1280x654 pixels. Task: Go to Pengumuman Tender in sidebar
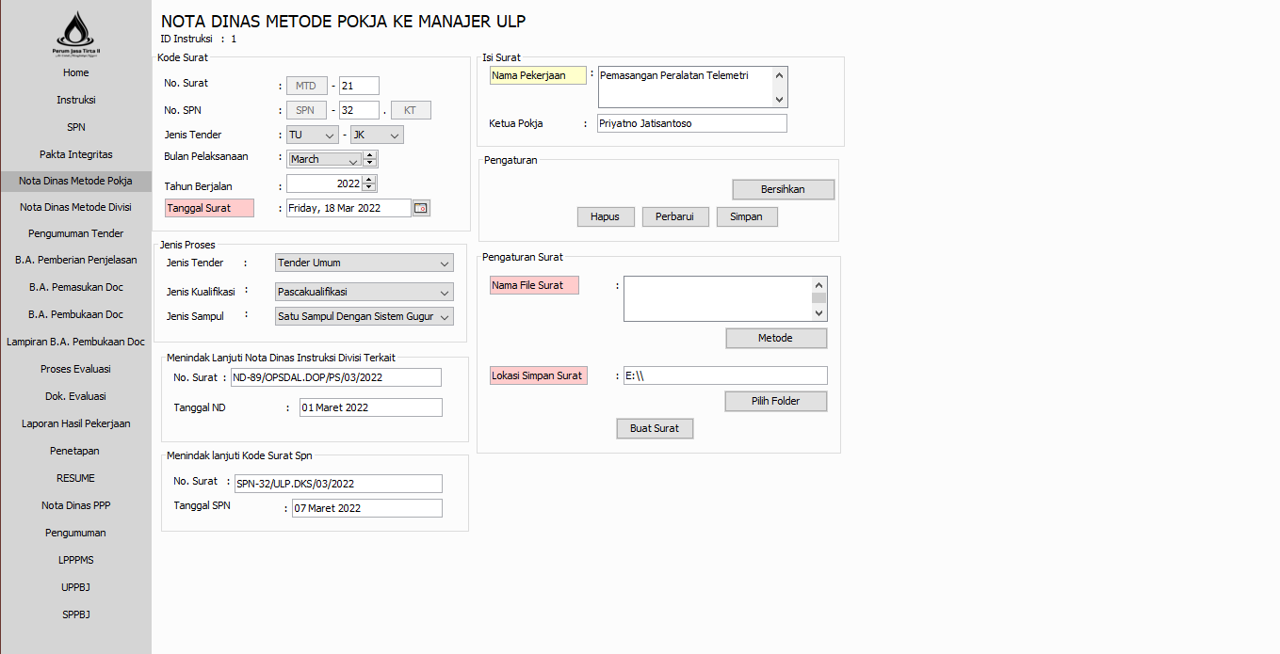pos(76,234)
